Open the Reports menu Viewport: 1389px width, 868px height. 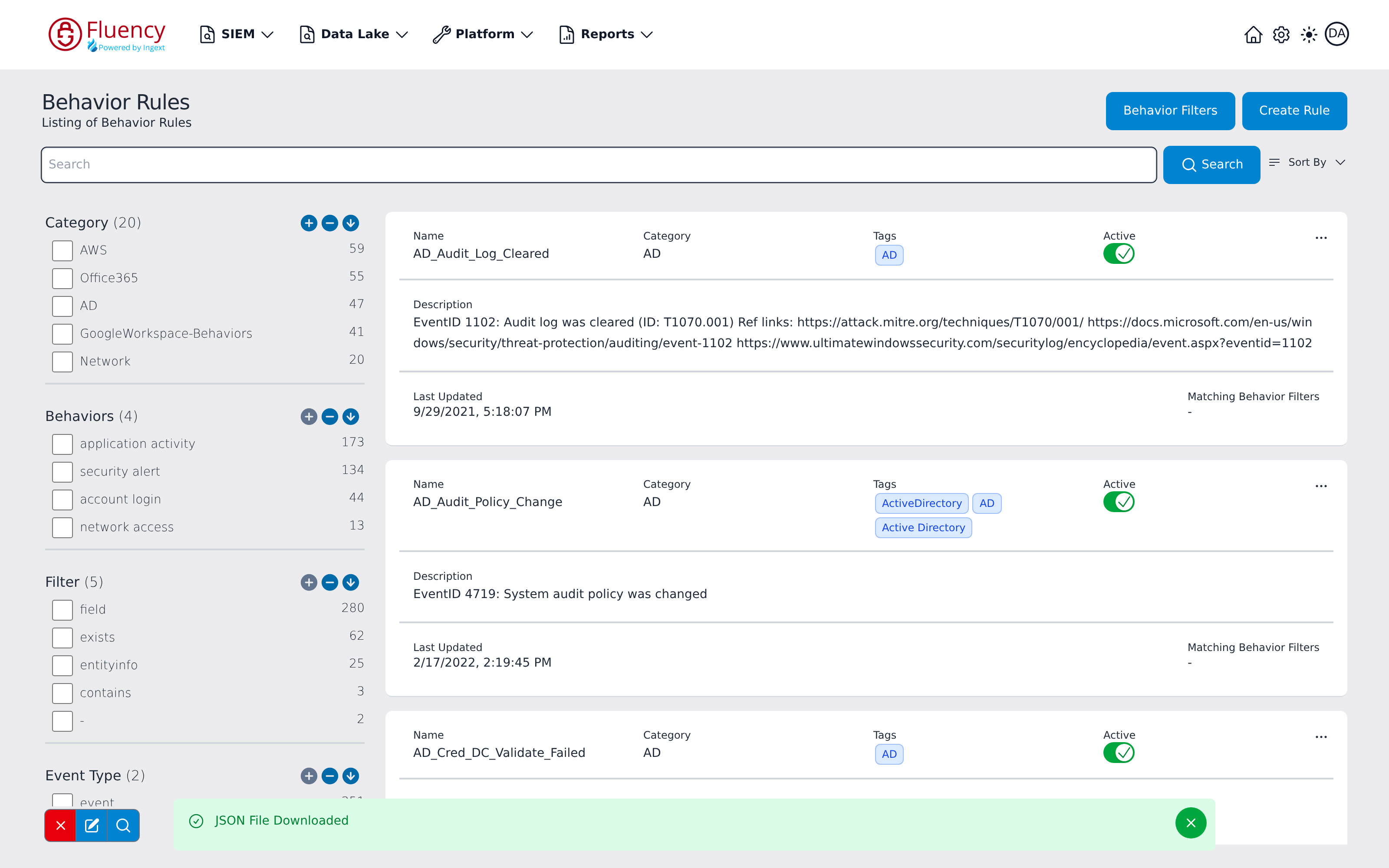606,34
